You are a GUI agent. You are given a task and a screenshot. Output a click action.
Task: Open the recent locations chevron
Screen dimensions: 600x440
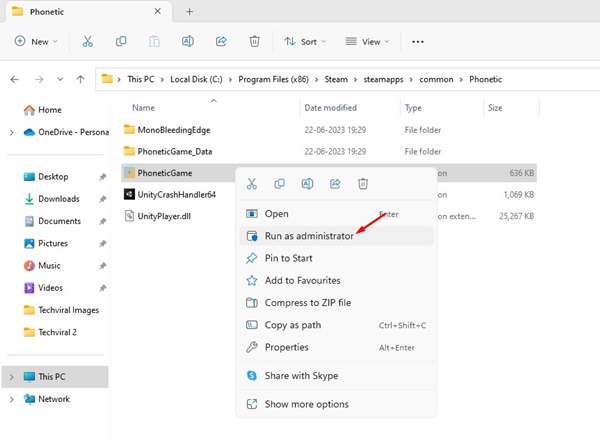[x=60, y=80]
